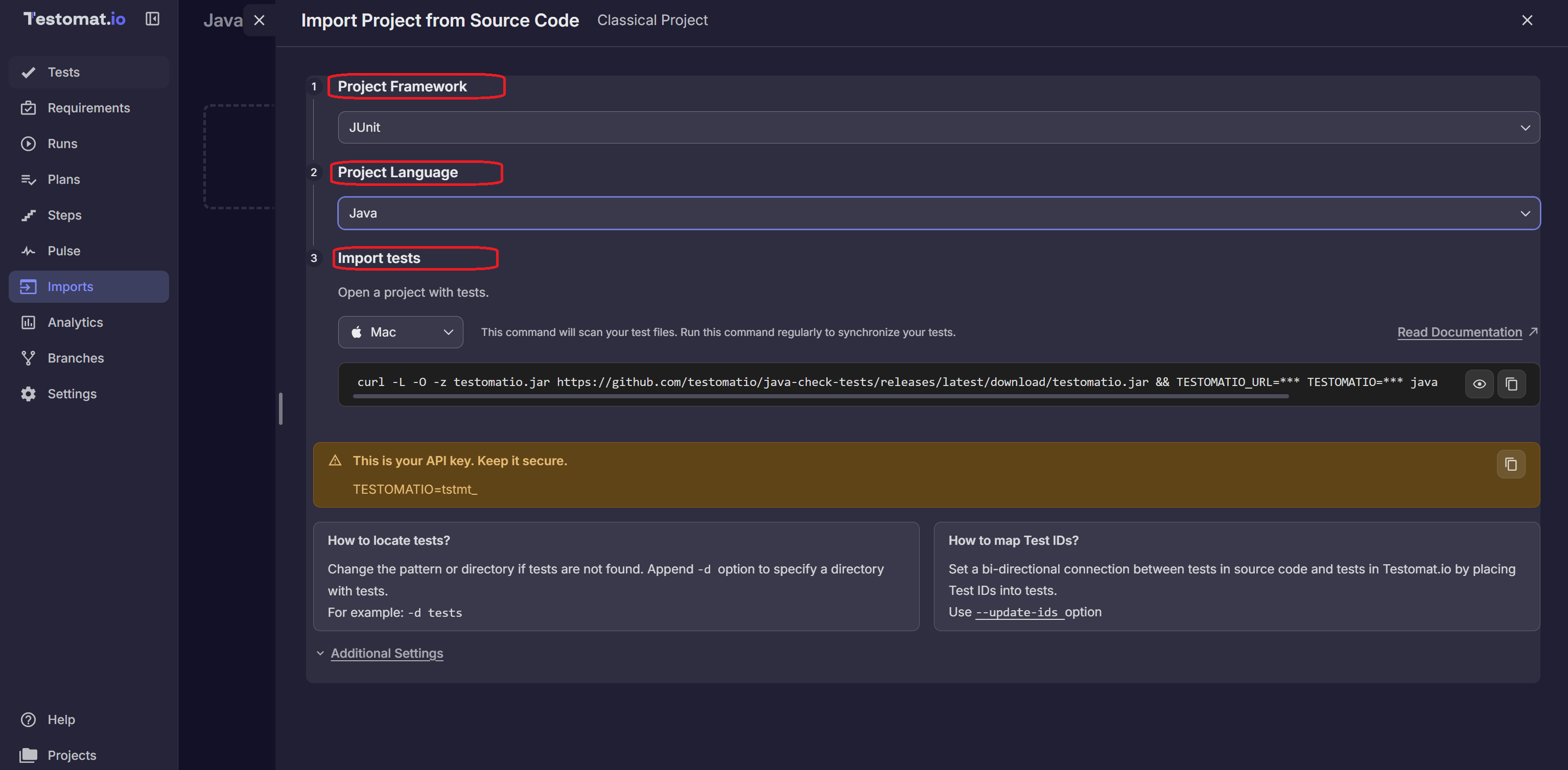The image size is (1568, 770).
Task: Click the TESTOMATIO=tstmt_ key text
Action: click(415, 490)
